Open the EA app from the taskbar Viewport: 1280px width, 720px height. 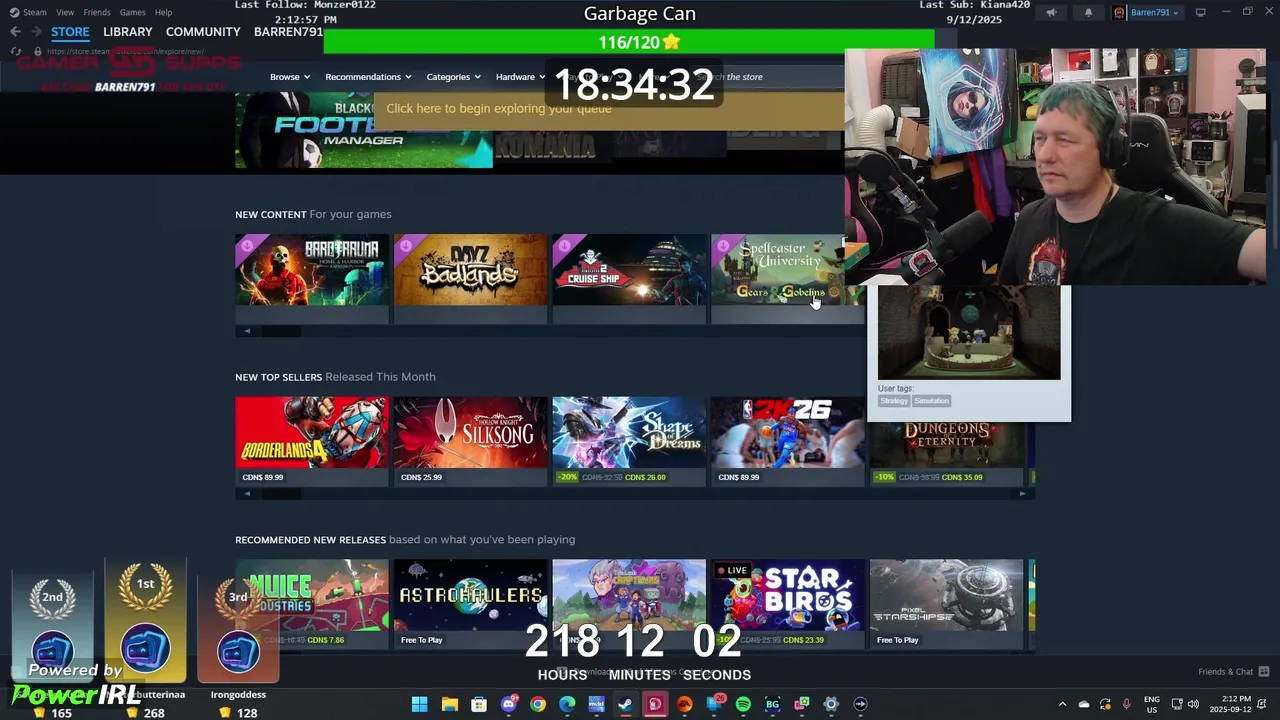pyautogui.click(x=684, y=704)
